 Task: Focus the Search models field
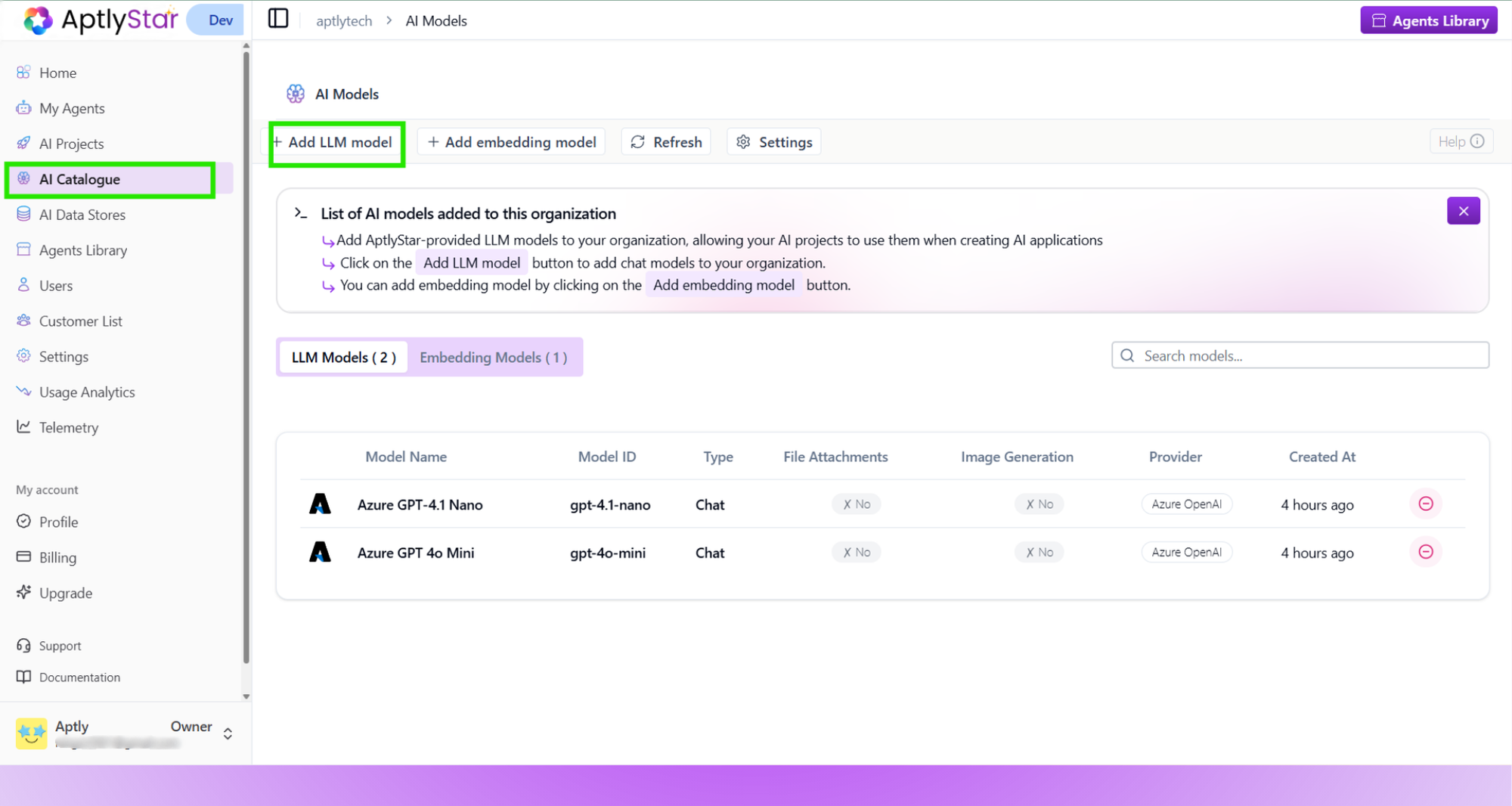click(x=1300, y=355)
